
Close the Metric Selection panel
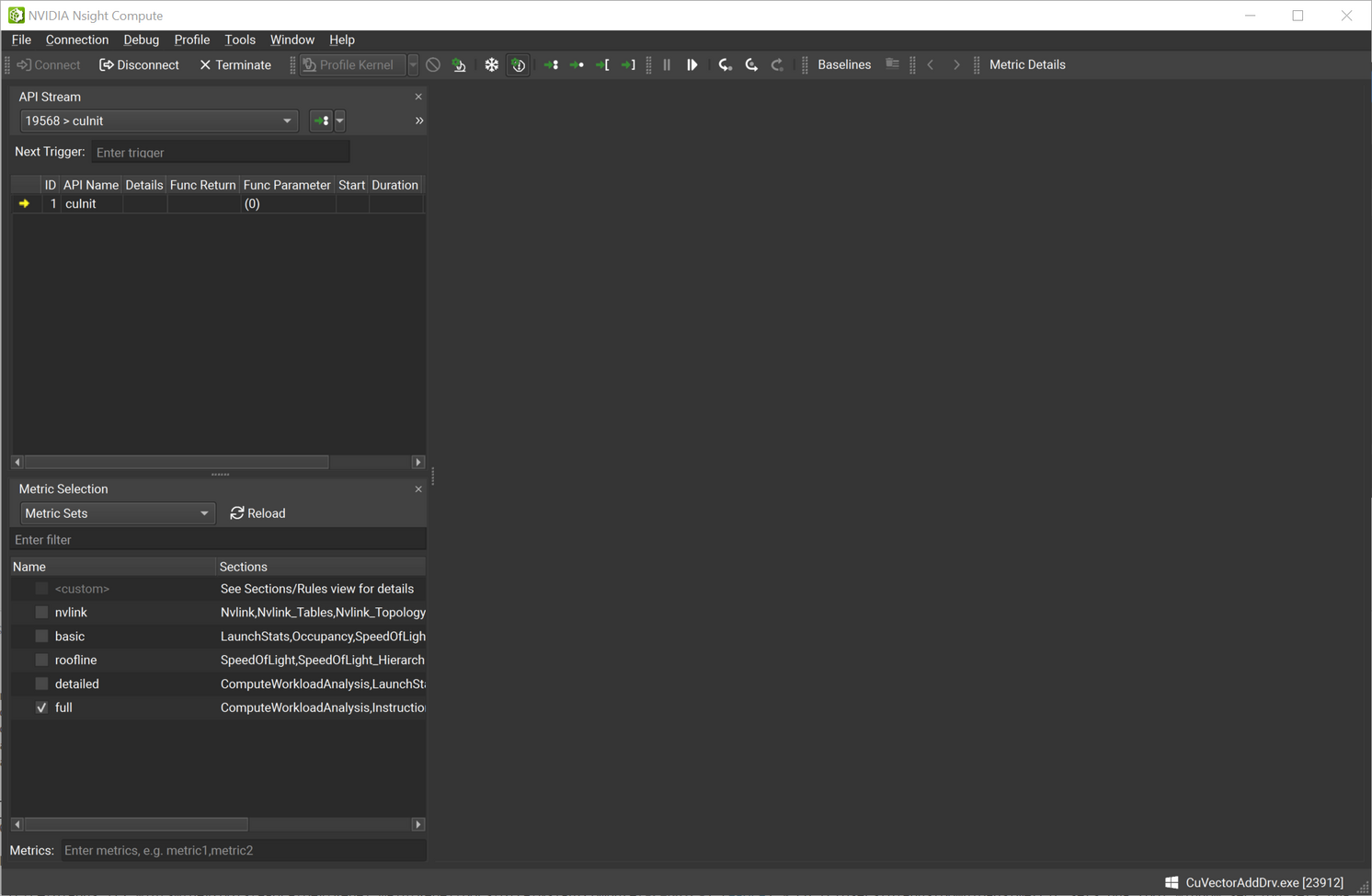click(x=418, y=488)
